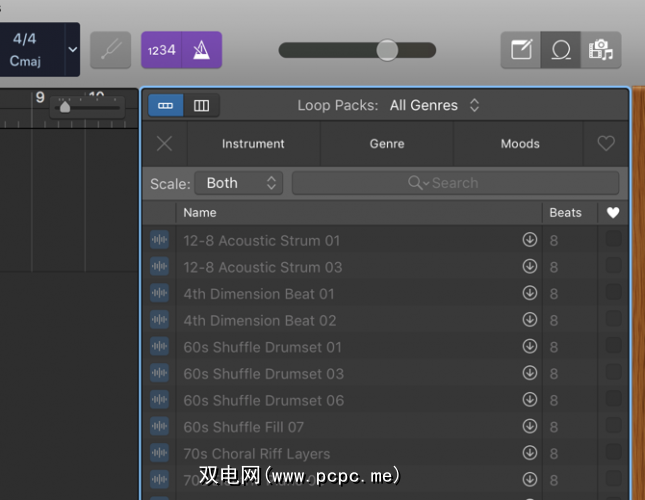Toggle the Loop Browser button

point(561,50)
